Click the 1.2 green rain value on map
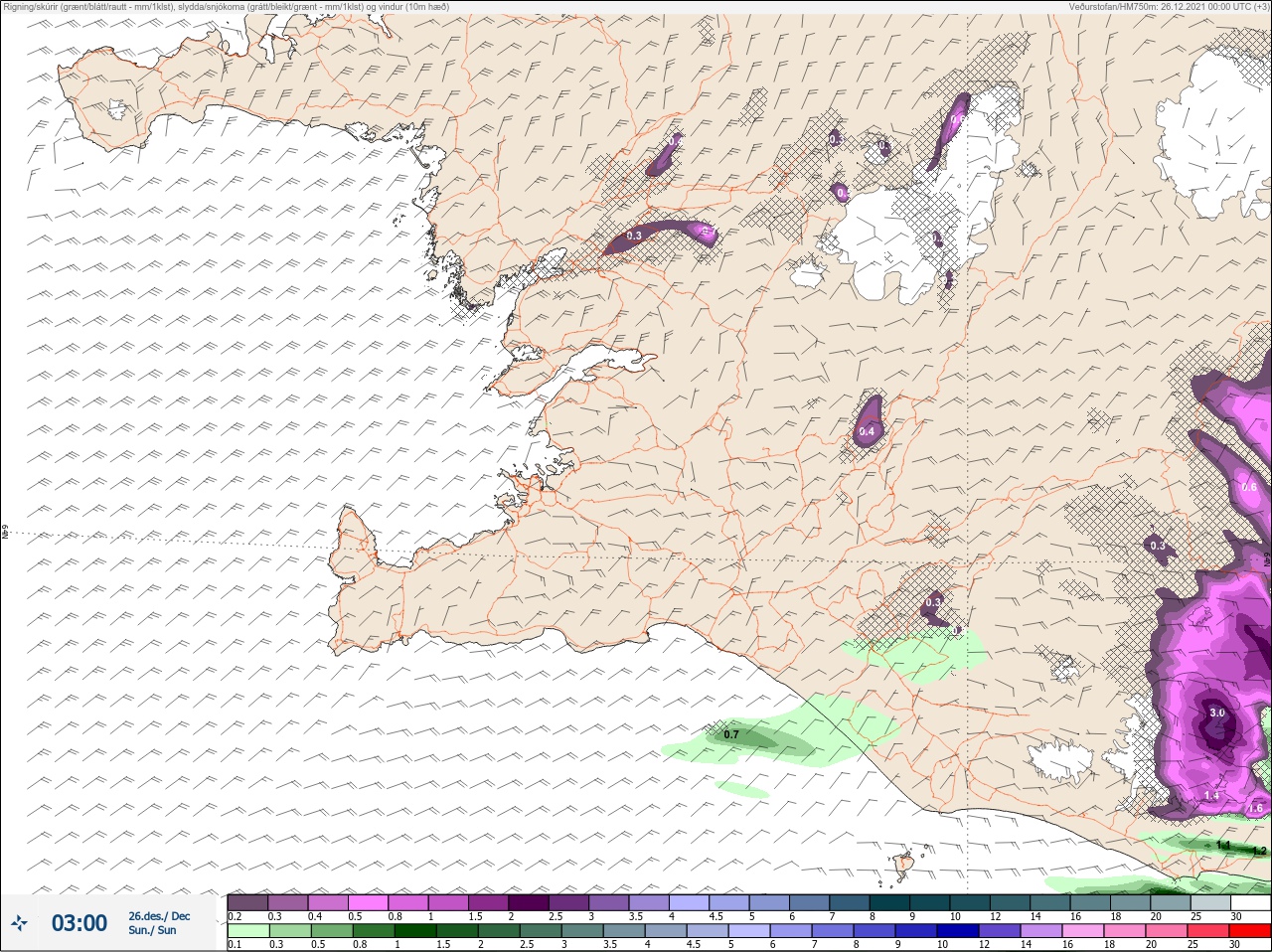This screenshot has width=1272, height=952. pos(1259,851)
